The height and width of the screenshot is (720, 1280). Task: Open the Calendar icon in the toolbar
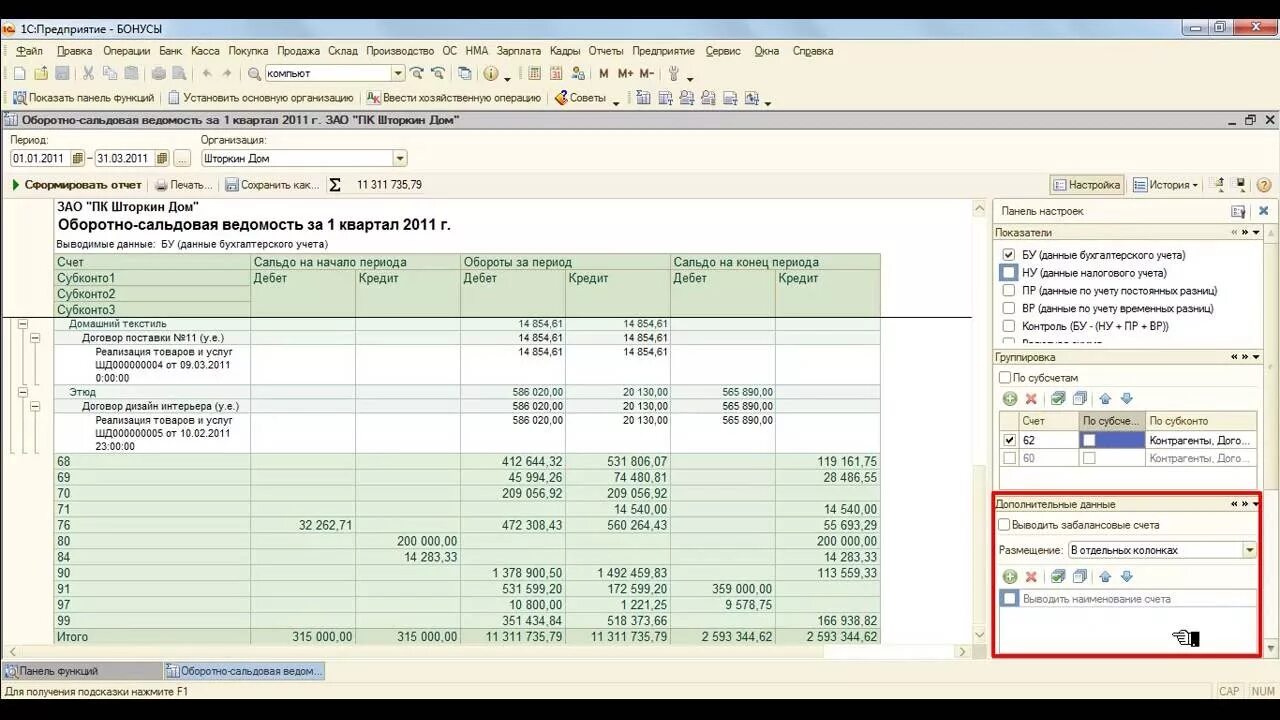click(x=558, y=73)
